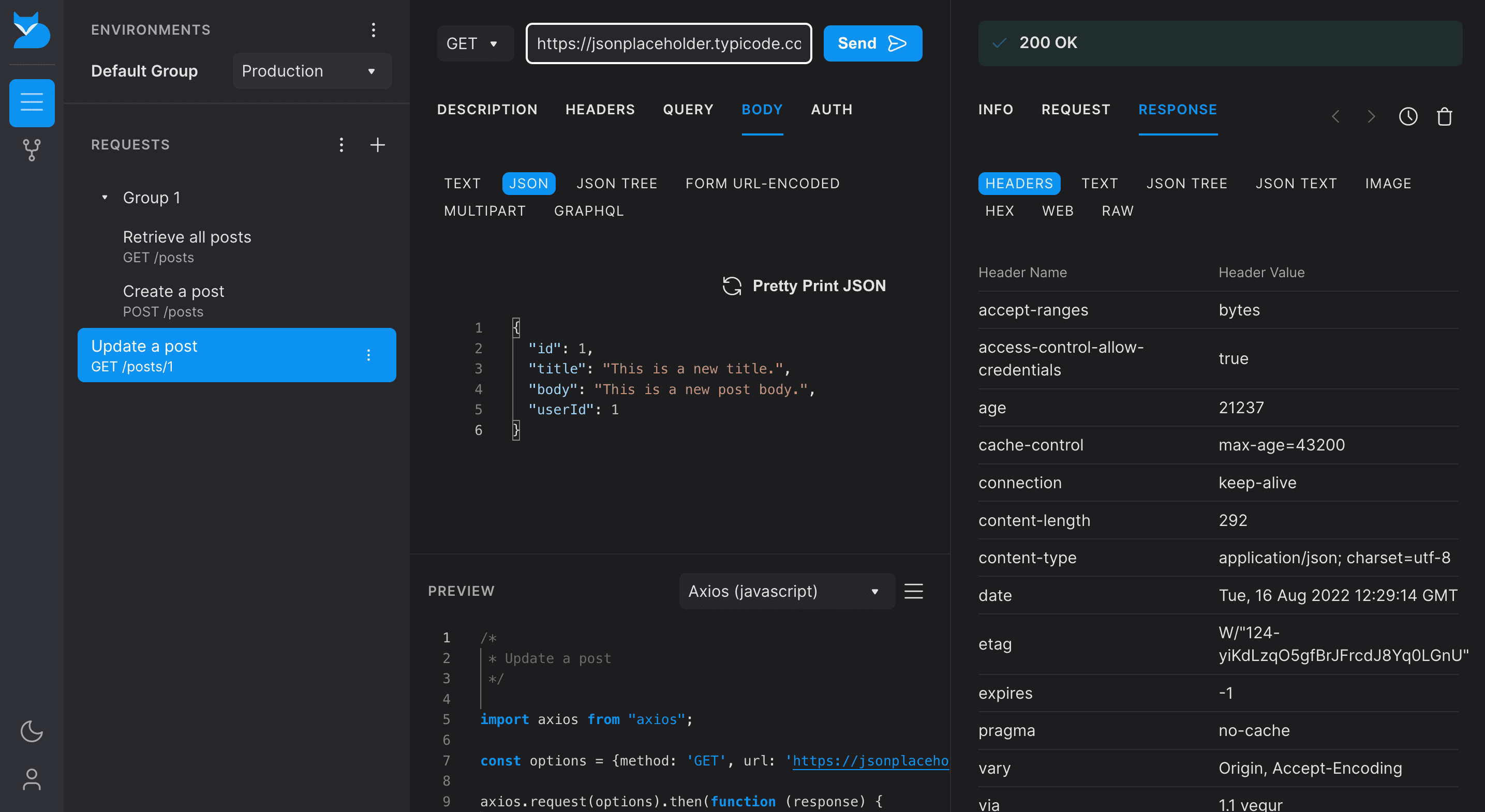Click line 3 of JSON body editor
Image resolution: width=1485 pixels, height=812 pixels.
tap(659, 369)
